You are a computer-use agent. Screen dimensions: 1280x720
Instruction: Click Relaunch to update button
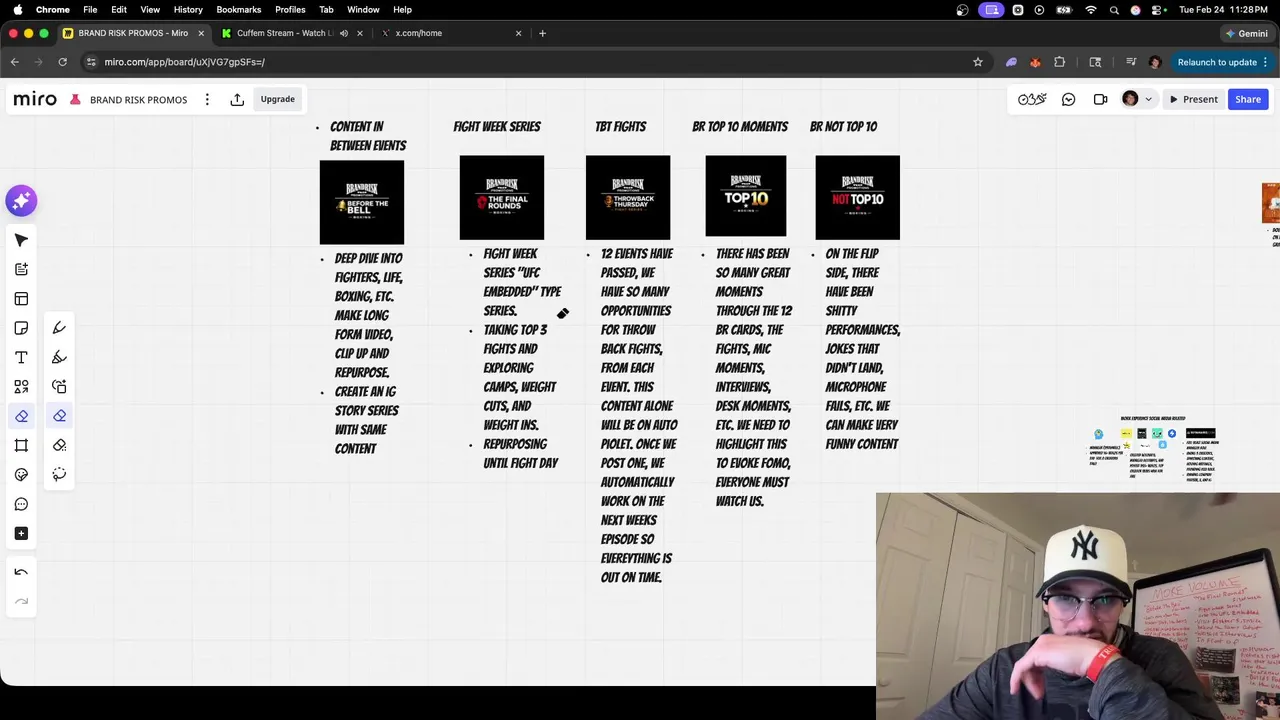click(1223, 62)
